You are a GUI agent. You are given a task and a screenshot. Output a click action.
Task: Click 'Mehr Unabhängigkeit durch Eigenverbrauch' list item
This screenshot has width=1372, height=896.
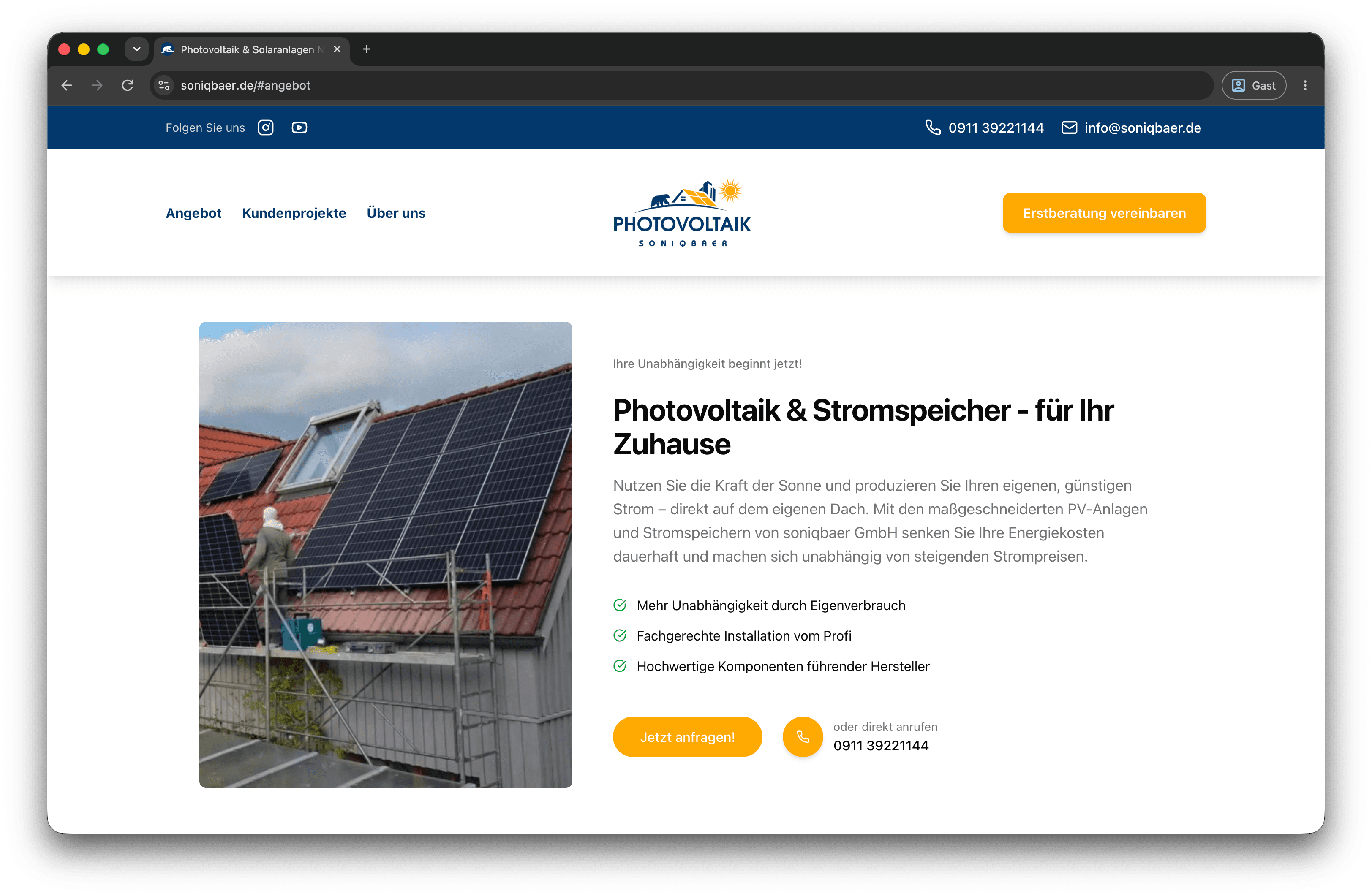pos(771,605)
